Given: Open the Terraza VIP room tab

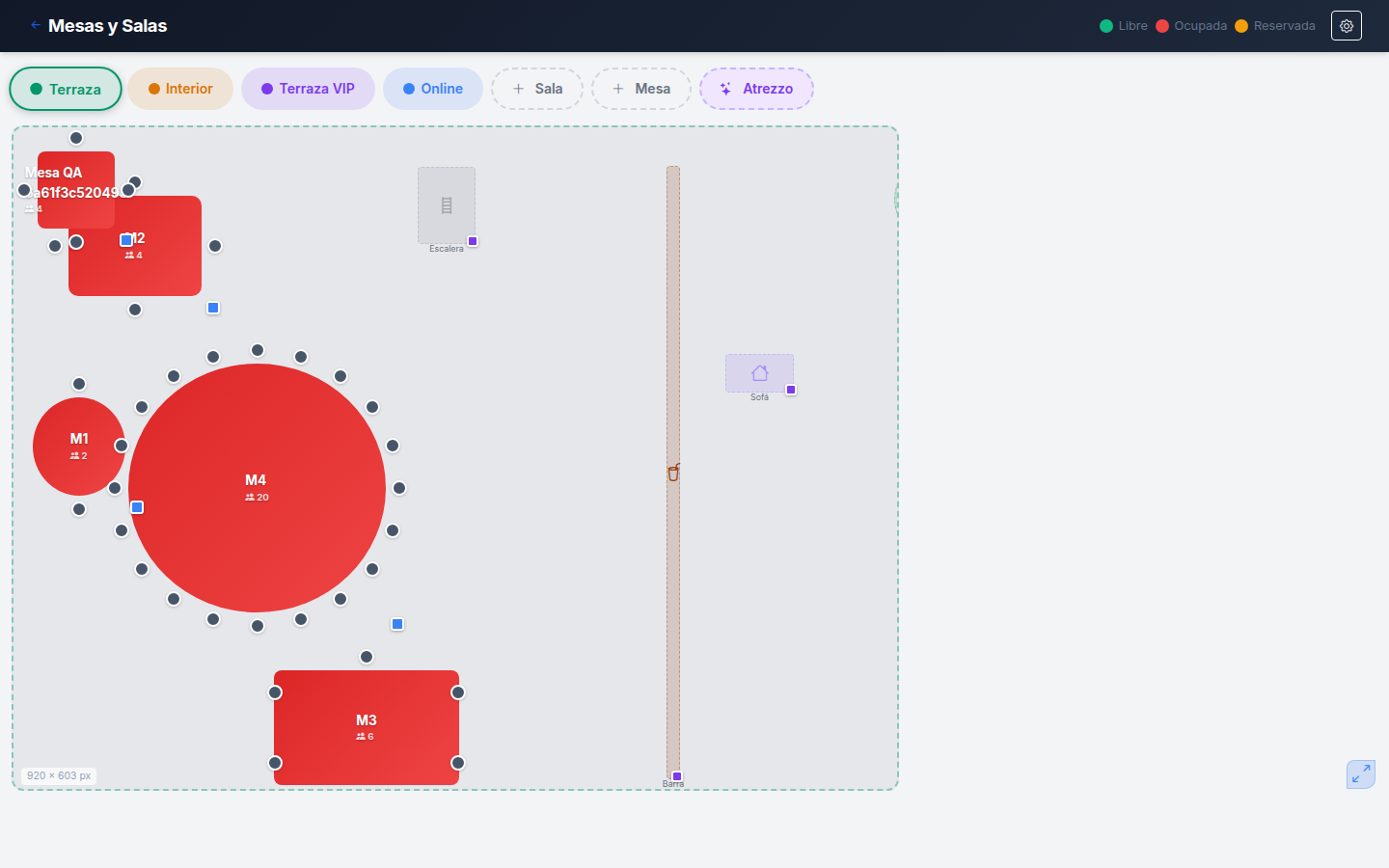Looking at the screenshot, I should point(308,89).
